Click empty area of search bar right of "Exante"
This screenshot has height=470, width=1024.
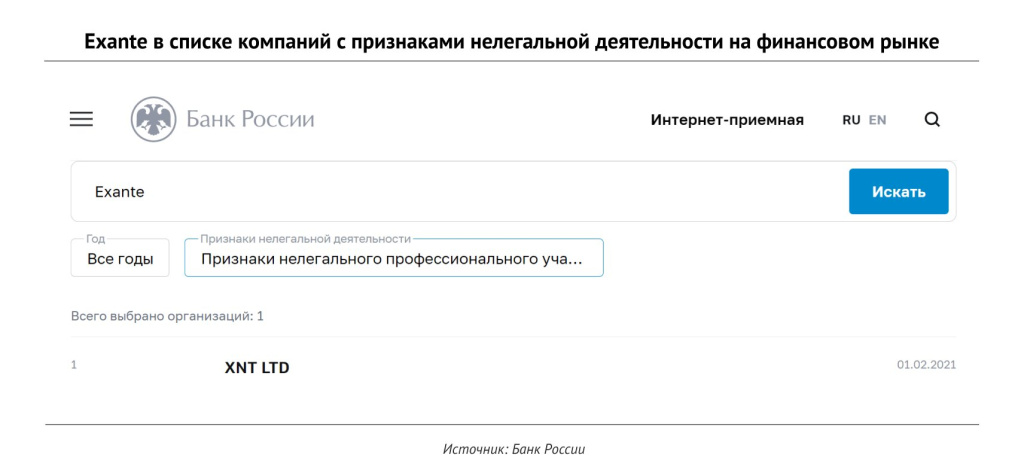[500, 192]
